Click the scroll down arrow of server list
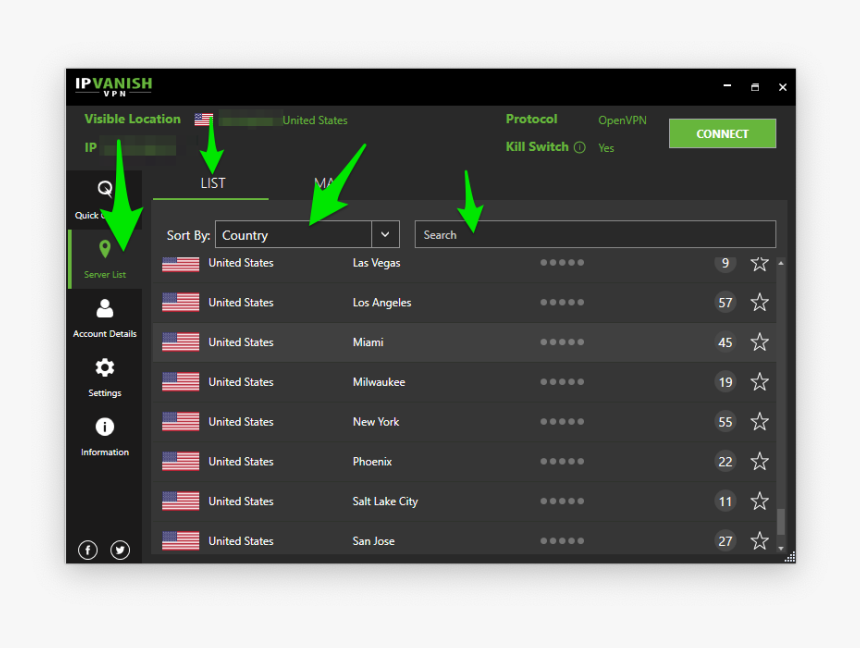 (x=781, y=548)
